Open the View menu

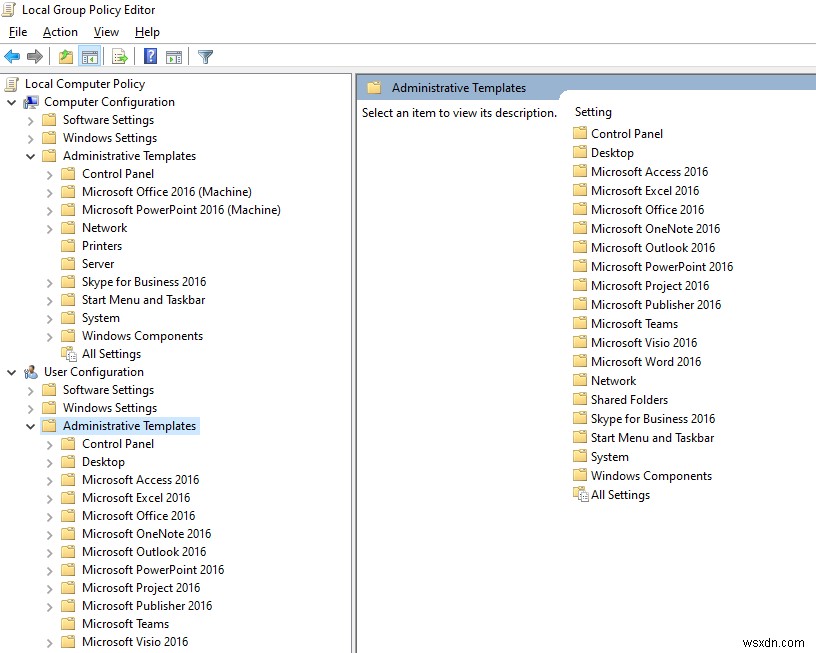(x=106, y=32)
